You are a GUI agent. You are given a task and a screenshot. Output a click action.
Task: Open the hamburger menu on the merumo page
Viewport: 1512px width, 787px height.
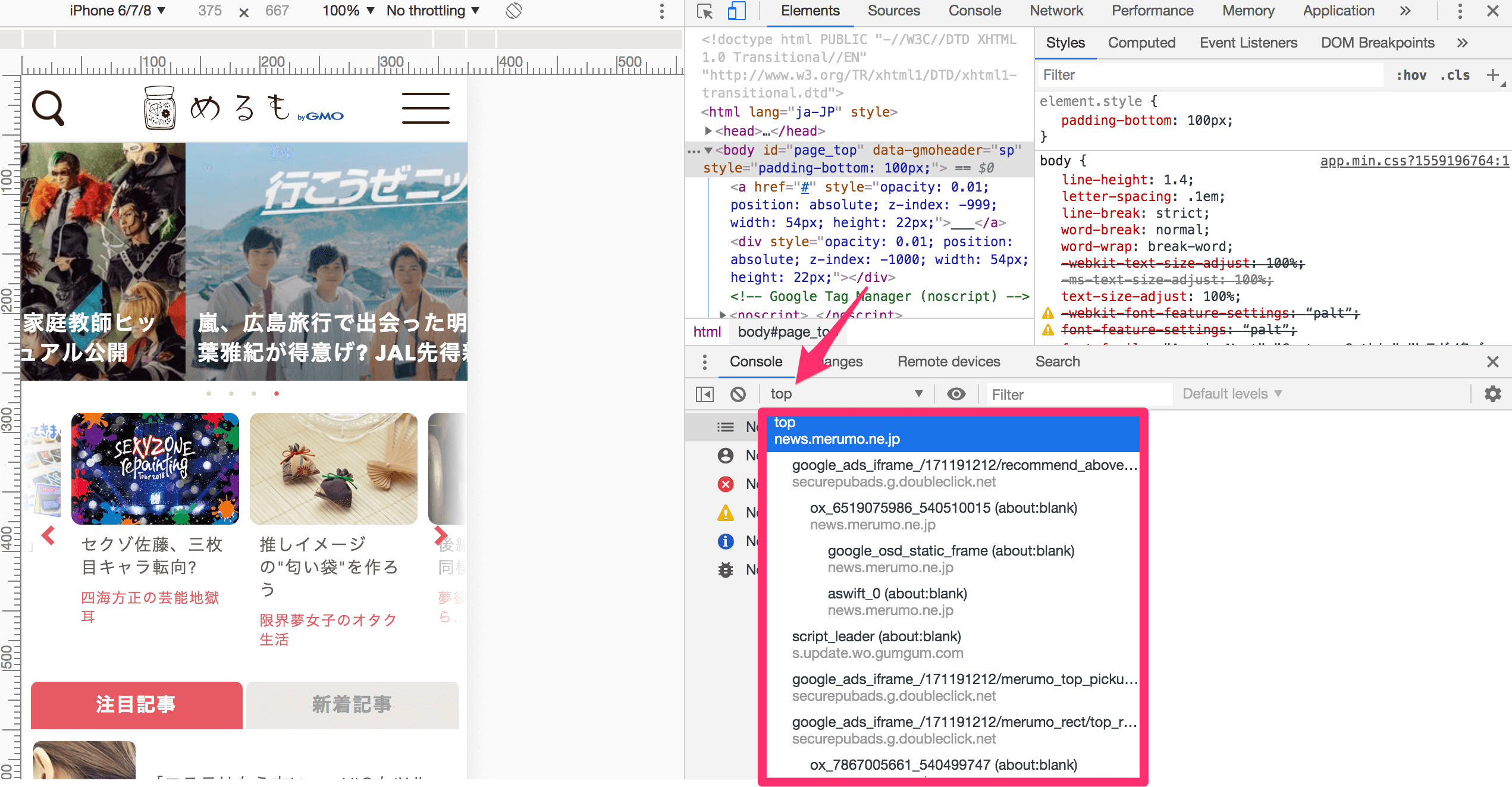tap(426, 109)
